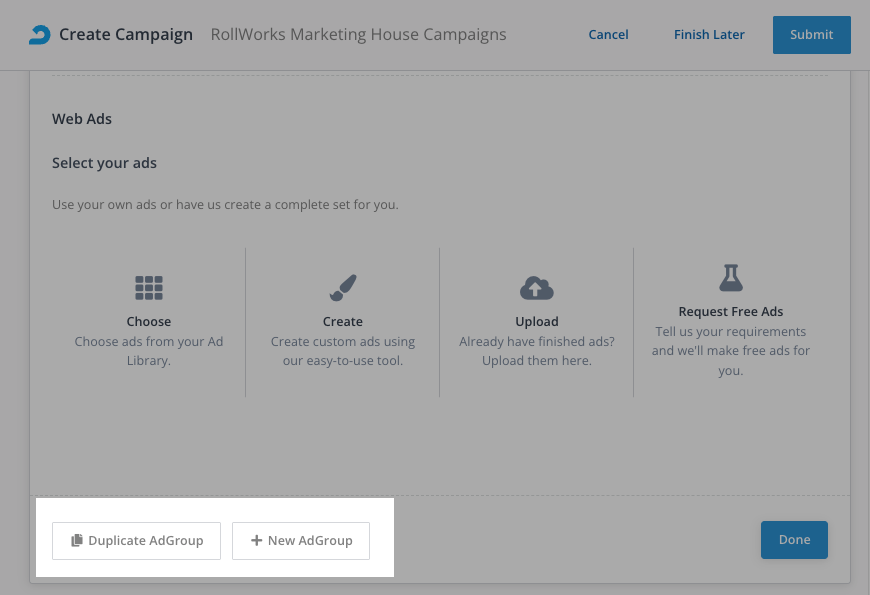The height and width of the screenshot is (595, 870).
Task: Select the Request Free Ads flask icon
Action: pyautogui.click(x=731, y=278)
